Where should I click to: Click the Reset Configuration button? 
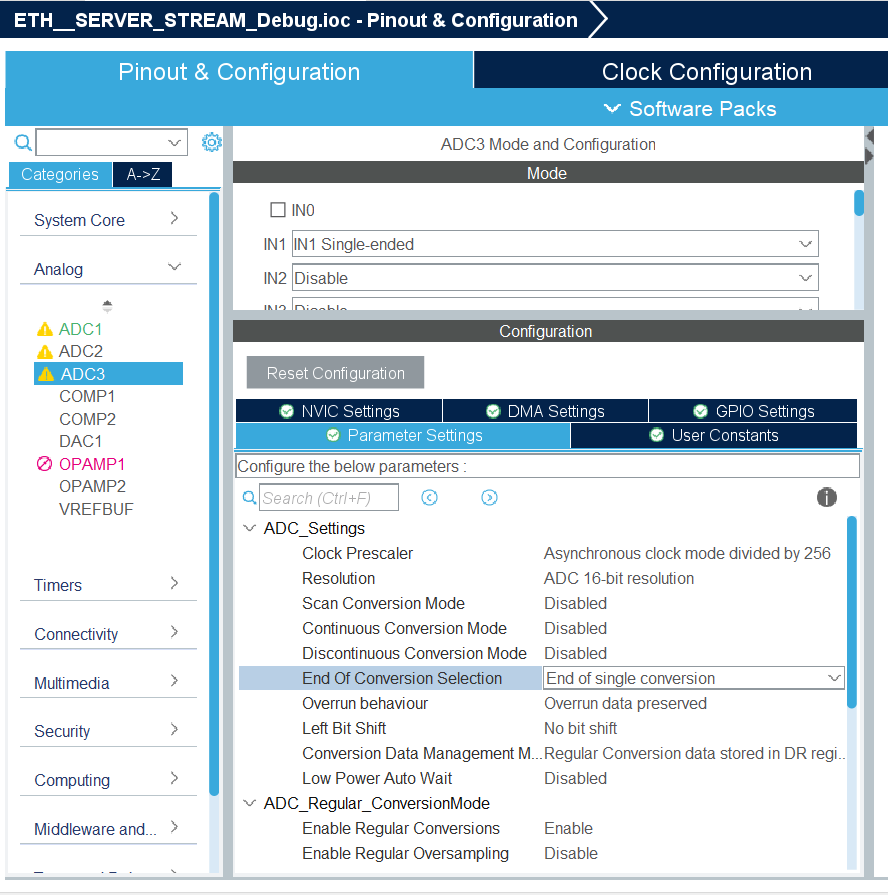tap(335, 371)
